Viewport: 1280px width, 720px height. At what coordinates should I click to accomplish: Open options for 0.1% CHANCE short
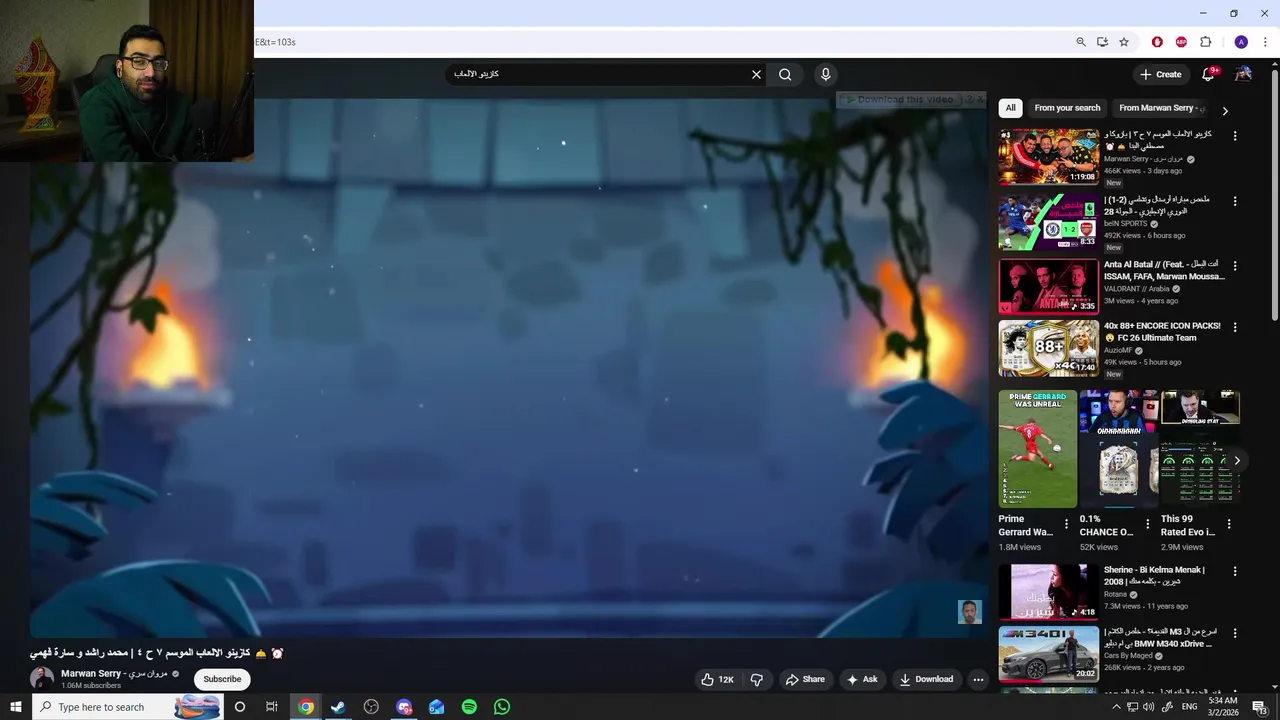pos(1147,523)
